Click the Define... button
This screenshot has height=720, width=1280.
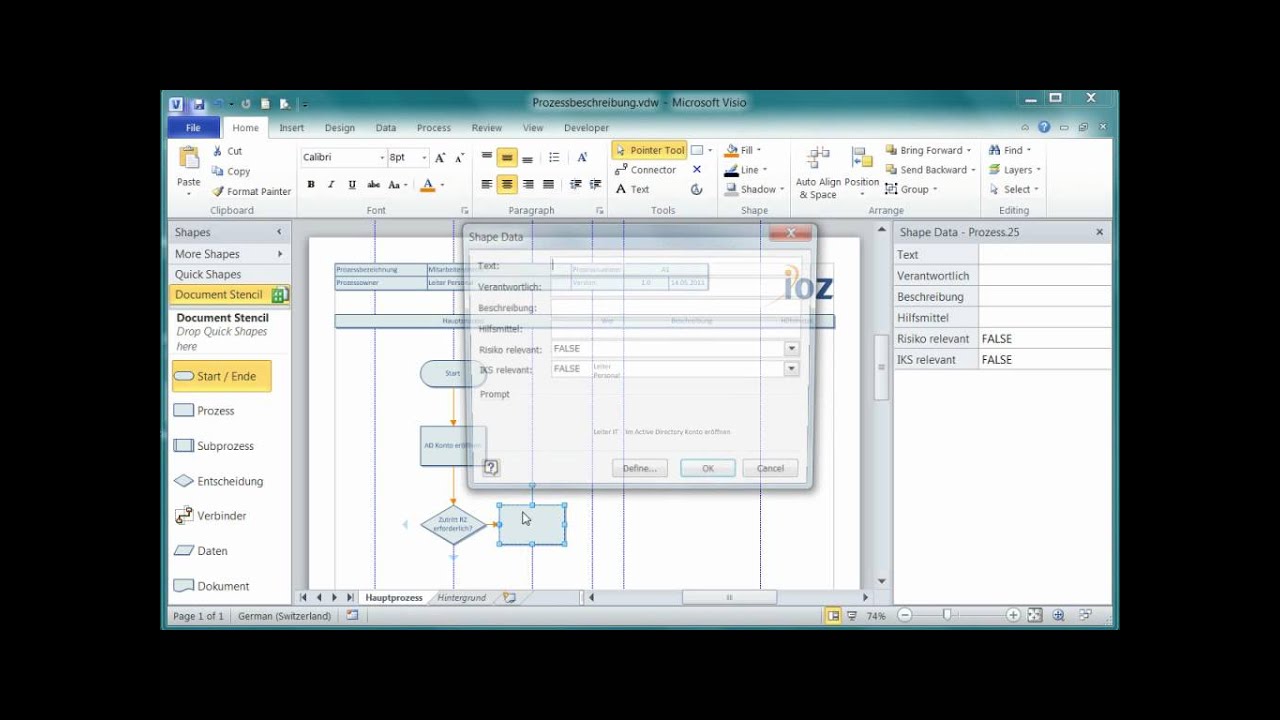click(x=639, y=468)
